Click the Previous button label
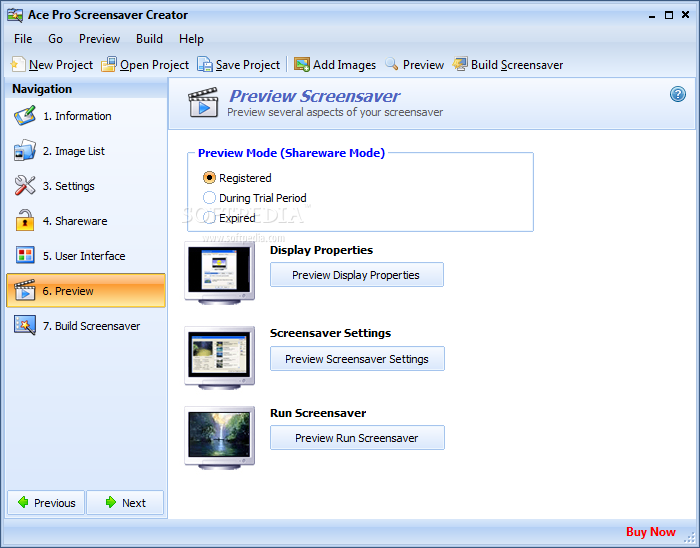Screen dimensions: 700x548 [54, 503]
